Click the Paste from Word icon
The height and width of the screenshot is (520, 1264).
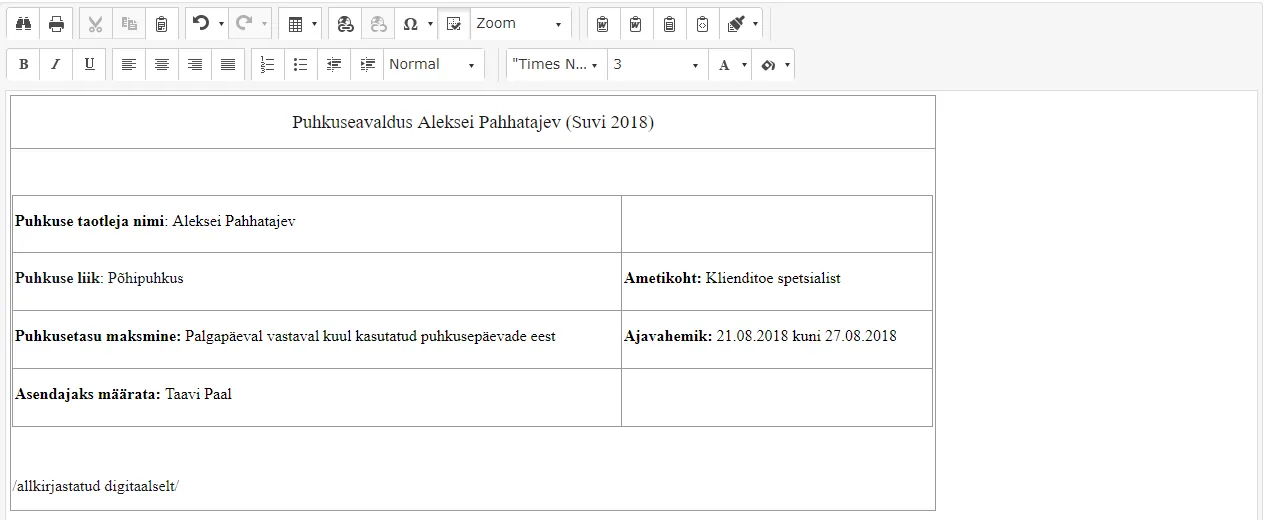click(603, 23)
